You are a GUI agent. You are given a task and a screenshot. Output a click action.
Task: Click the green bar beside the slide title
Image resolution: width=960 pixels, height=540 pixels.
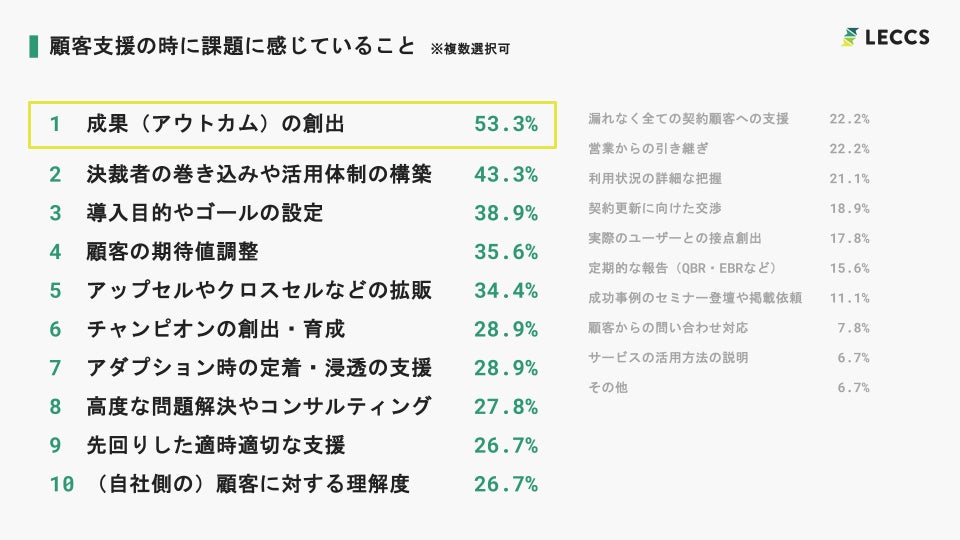coord(35,46)
